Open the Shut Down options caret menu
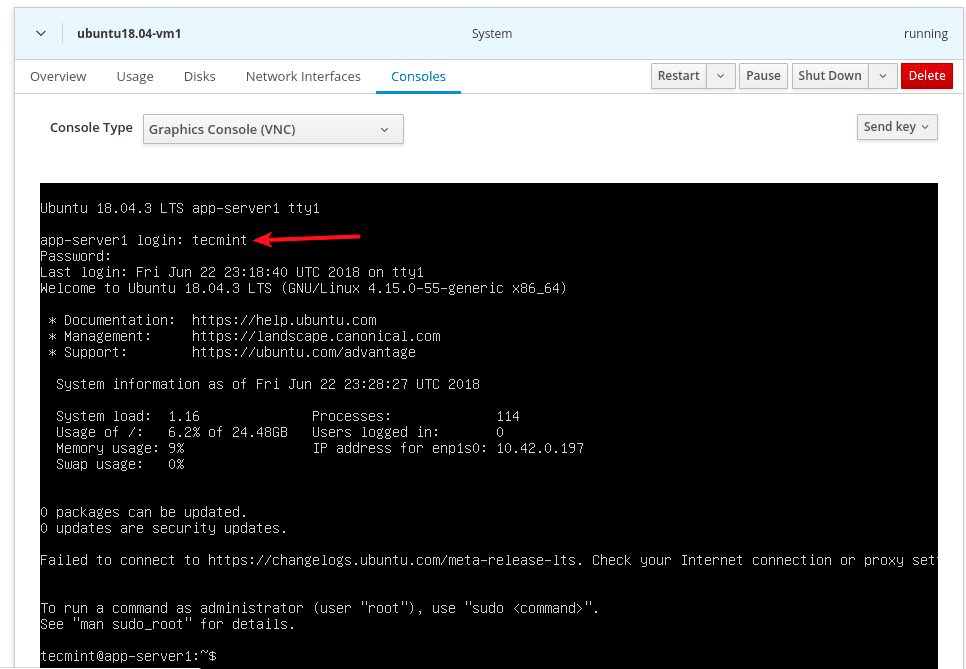966x669 pixels. pyautogui.click(x=882, y=75)
